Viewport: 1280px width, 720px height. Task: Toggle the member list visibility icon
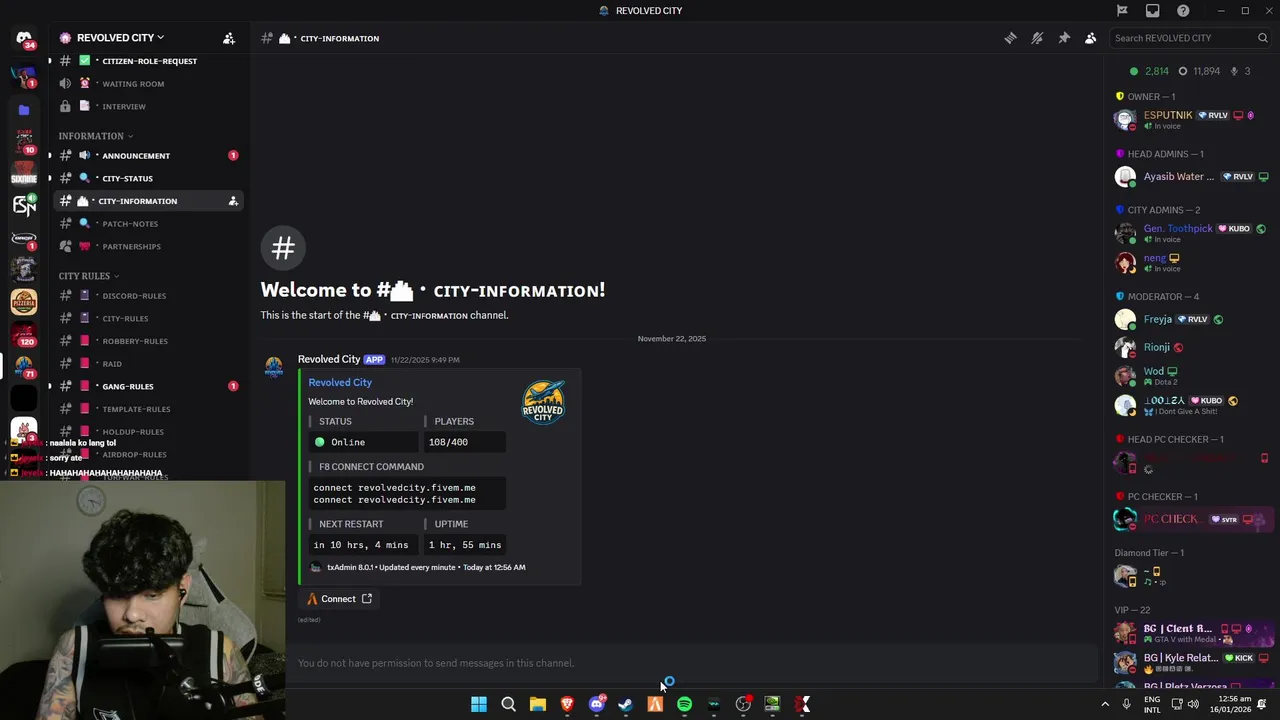[1091, 38]
